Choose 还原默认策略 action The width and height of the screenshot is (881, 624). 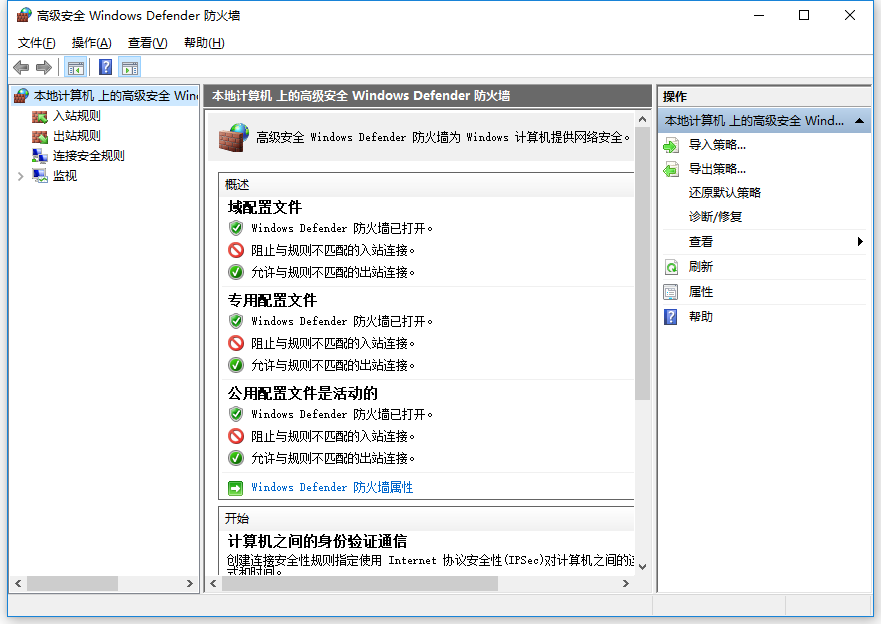click(x=725, y=193)
